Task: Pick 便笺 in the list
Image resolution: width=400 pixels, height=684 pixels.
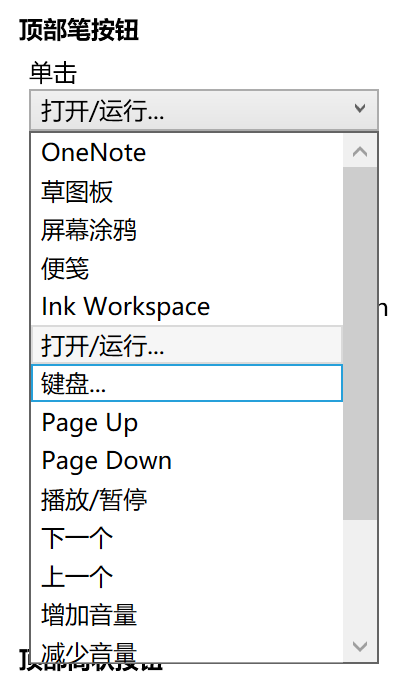Action: (x=187, y=268)
